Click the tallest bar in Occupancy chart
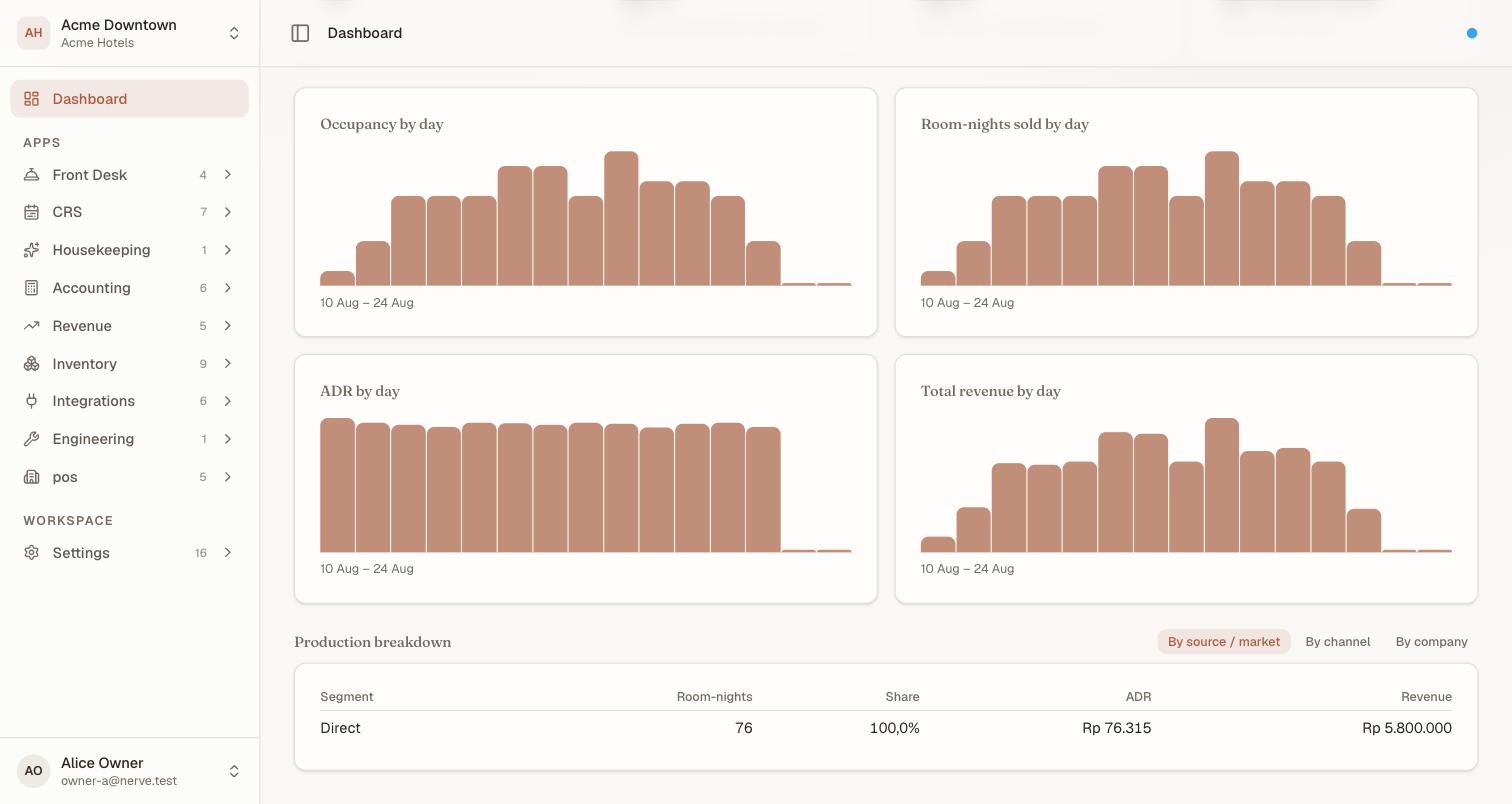The width and height of the screenshot is (1512, 804). [621, 219]
